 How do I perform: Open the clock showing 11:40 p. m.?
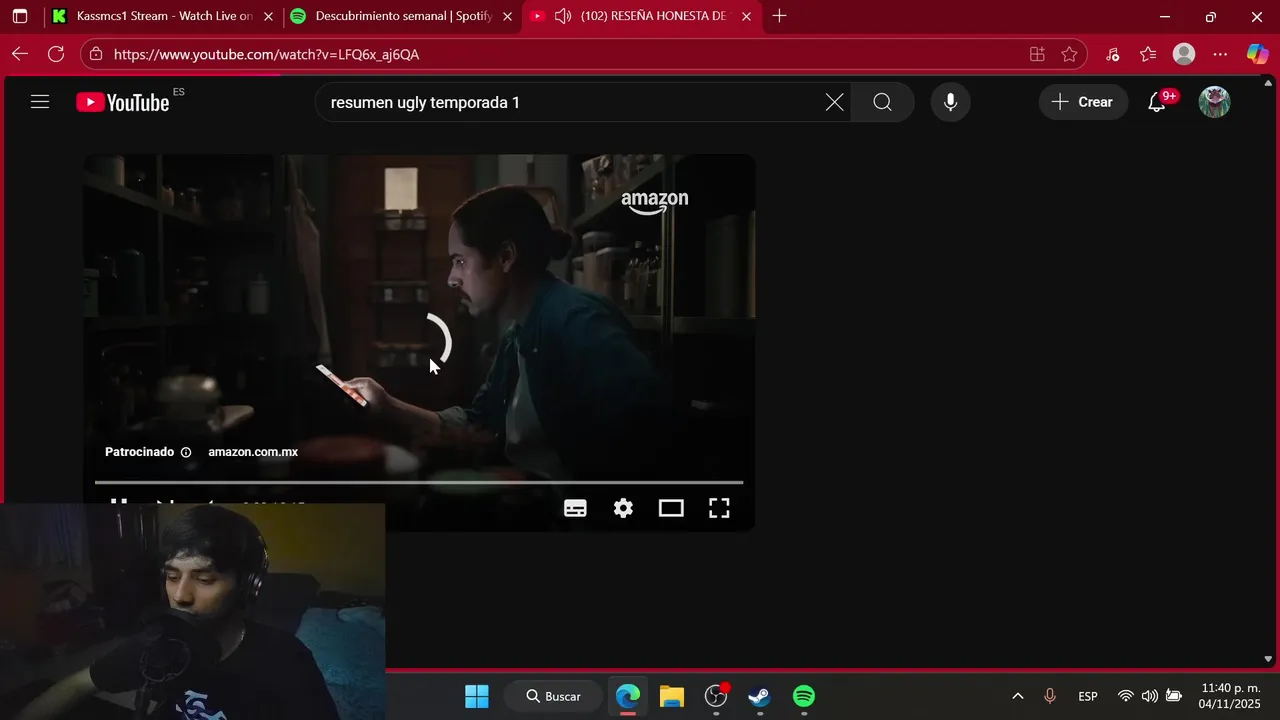pos(1230,696)
